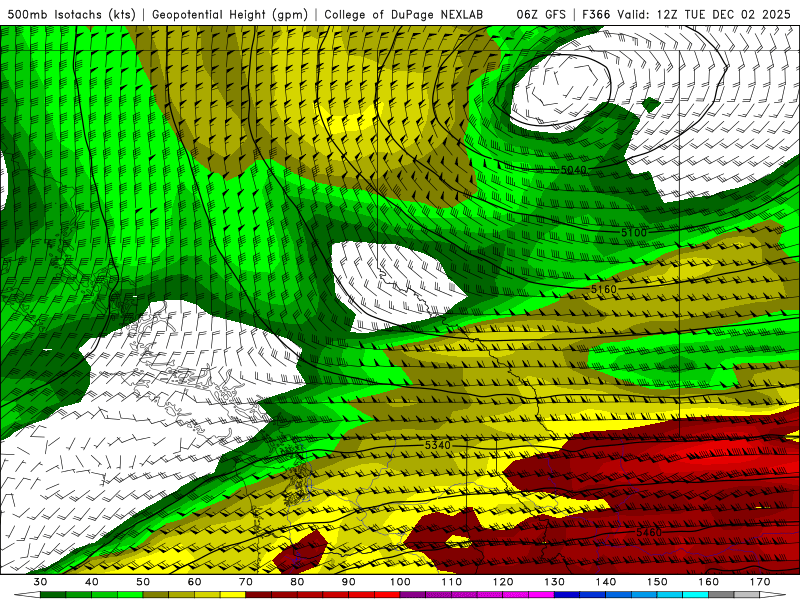Click the 30 value on the color scale
Screen dimensions: 800x600
point(40,582)
